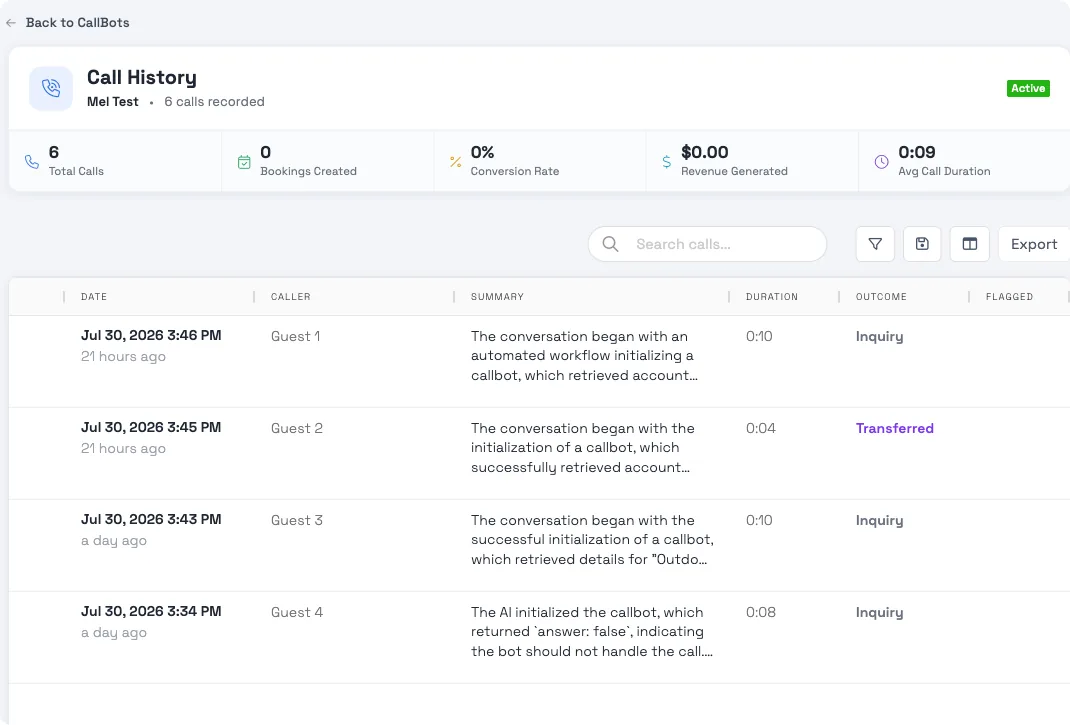Select caller Guest 3
The width and height of the screenshot is (1070, 725).
coord(297,520)
